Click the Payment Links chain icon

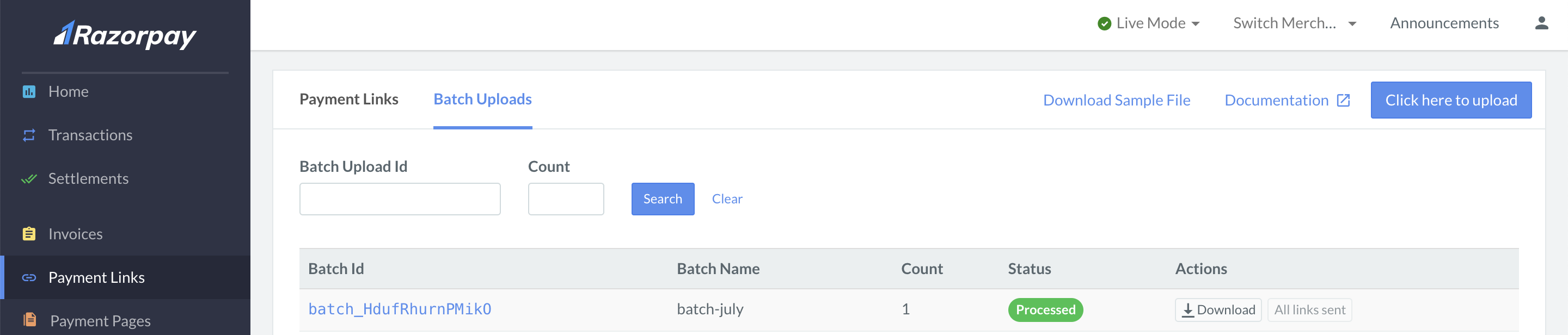[29, 278]
